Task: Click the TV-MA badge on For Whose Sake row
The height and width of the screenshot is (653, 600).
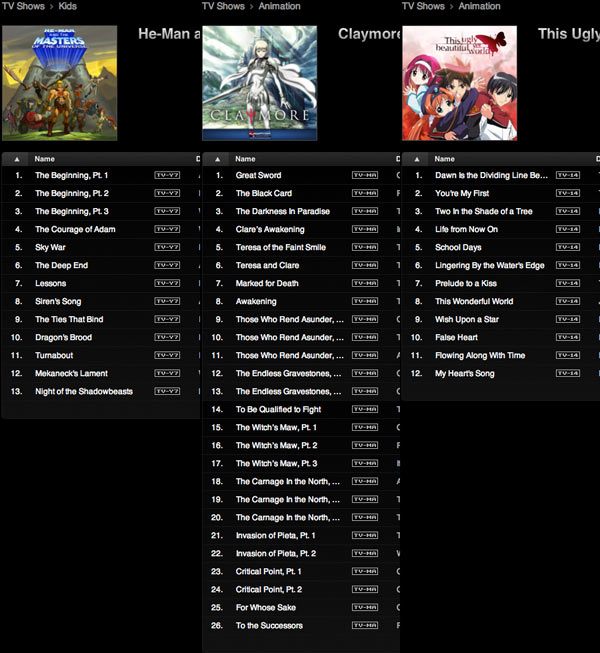Action: 365,607
